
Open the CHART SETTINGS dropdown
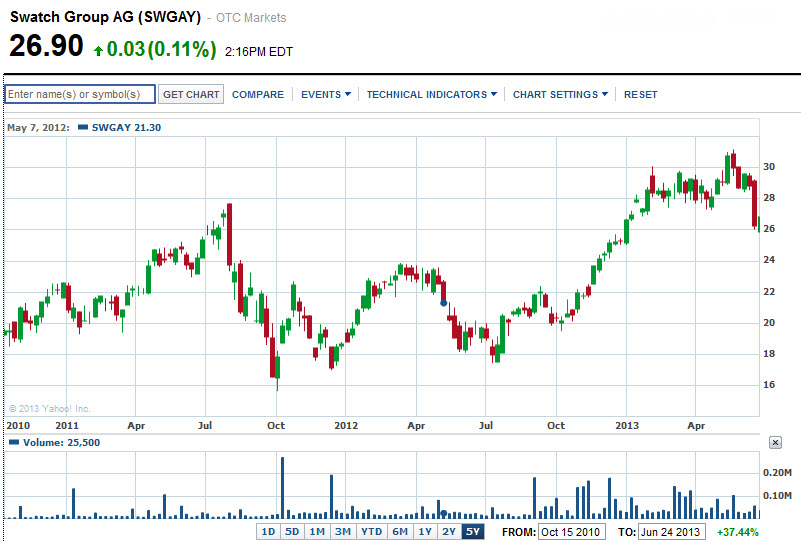coord(560,95)
